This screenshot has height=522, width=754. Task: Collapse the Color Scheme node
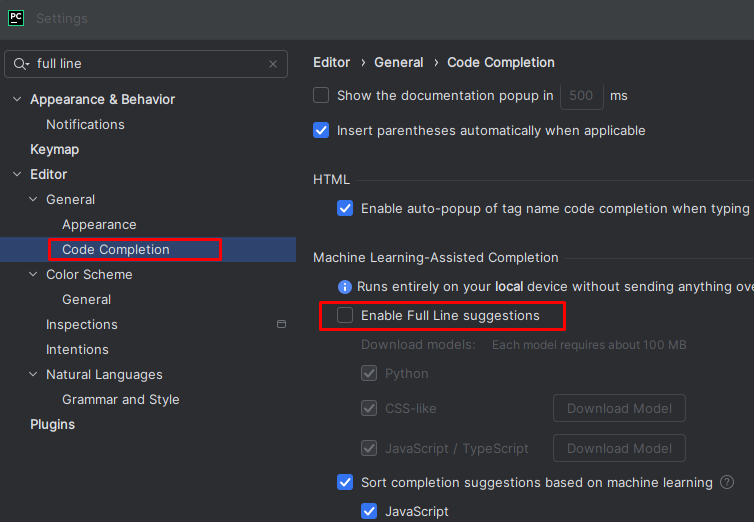coord(33,275)
